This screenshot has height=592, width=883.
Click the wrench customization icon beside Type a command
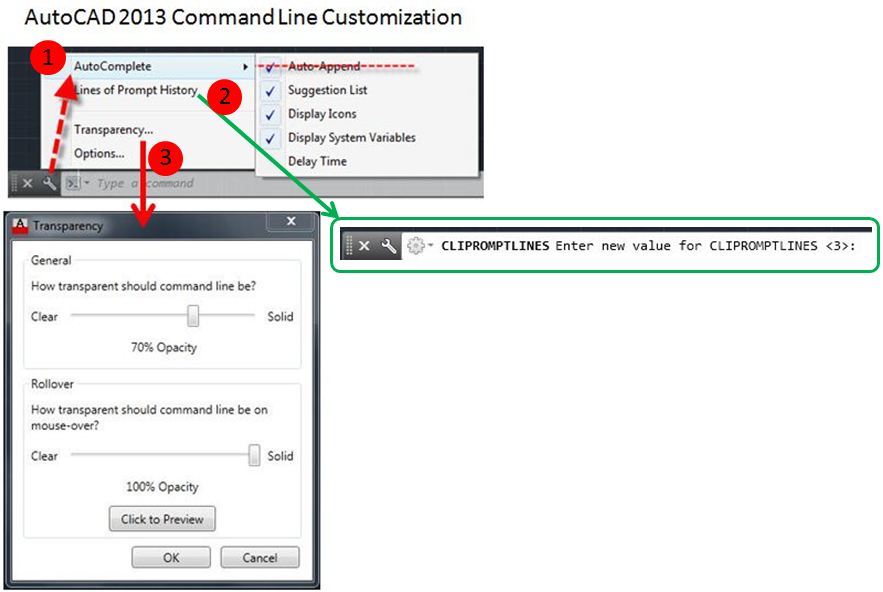(49, 183)
